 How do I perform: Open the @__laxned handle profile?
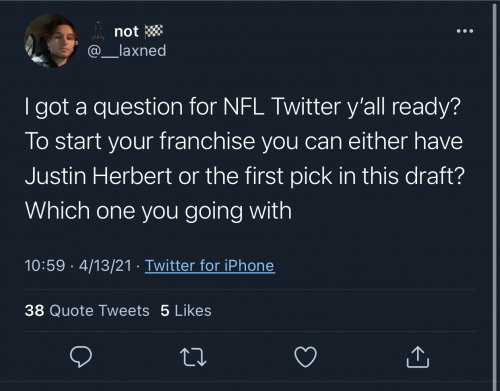127,51
